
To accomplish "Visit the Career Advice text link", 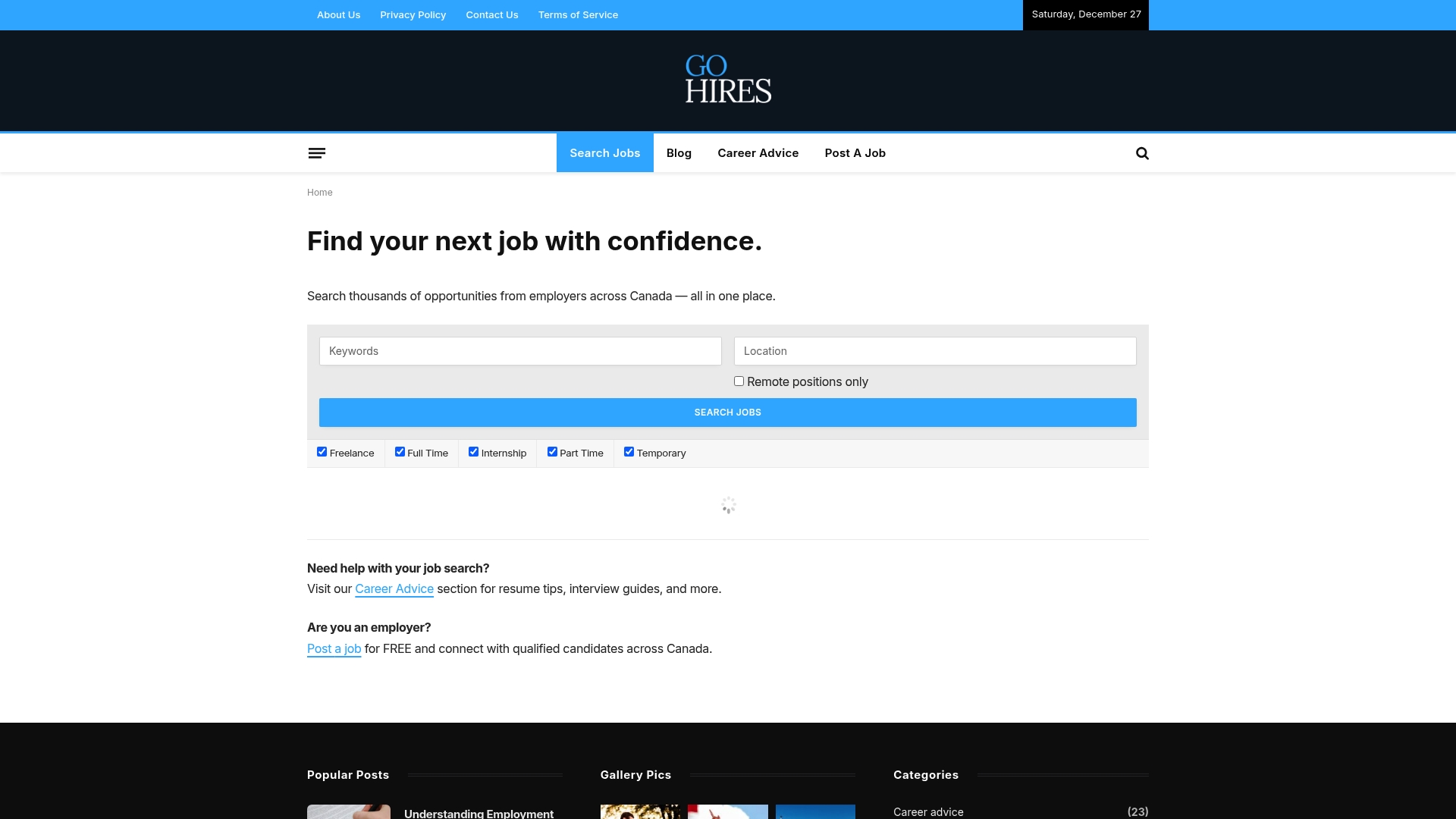I will (394, 588).
